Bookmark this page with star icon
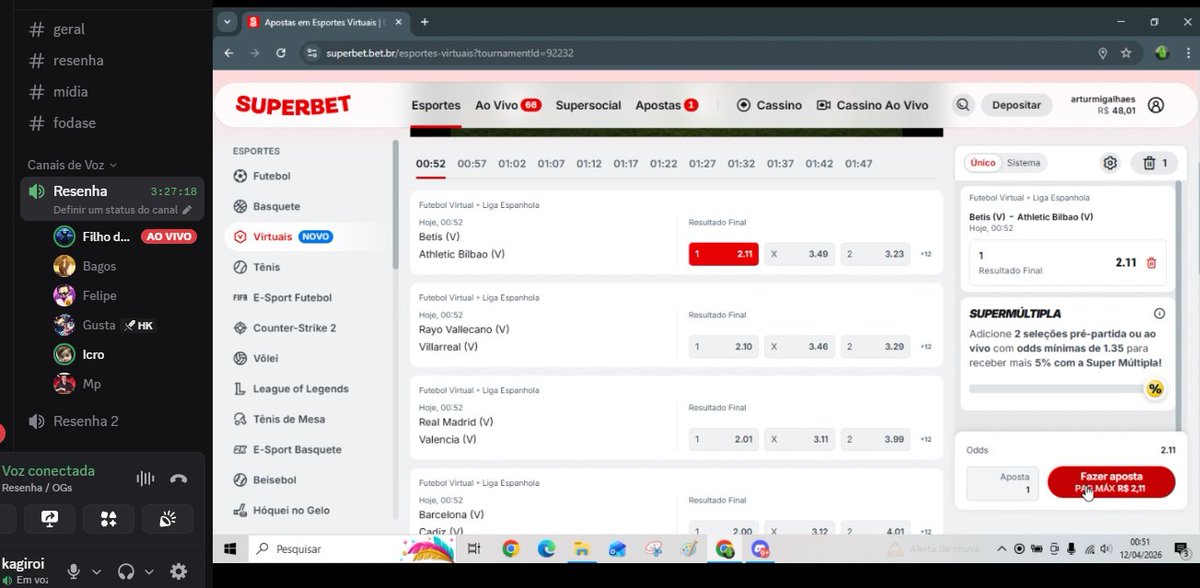1200x588 pixels. click(1126, 53)
